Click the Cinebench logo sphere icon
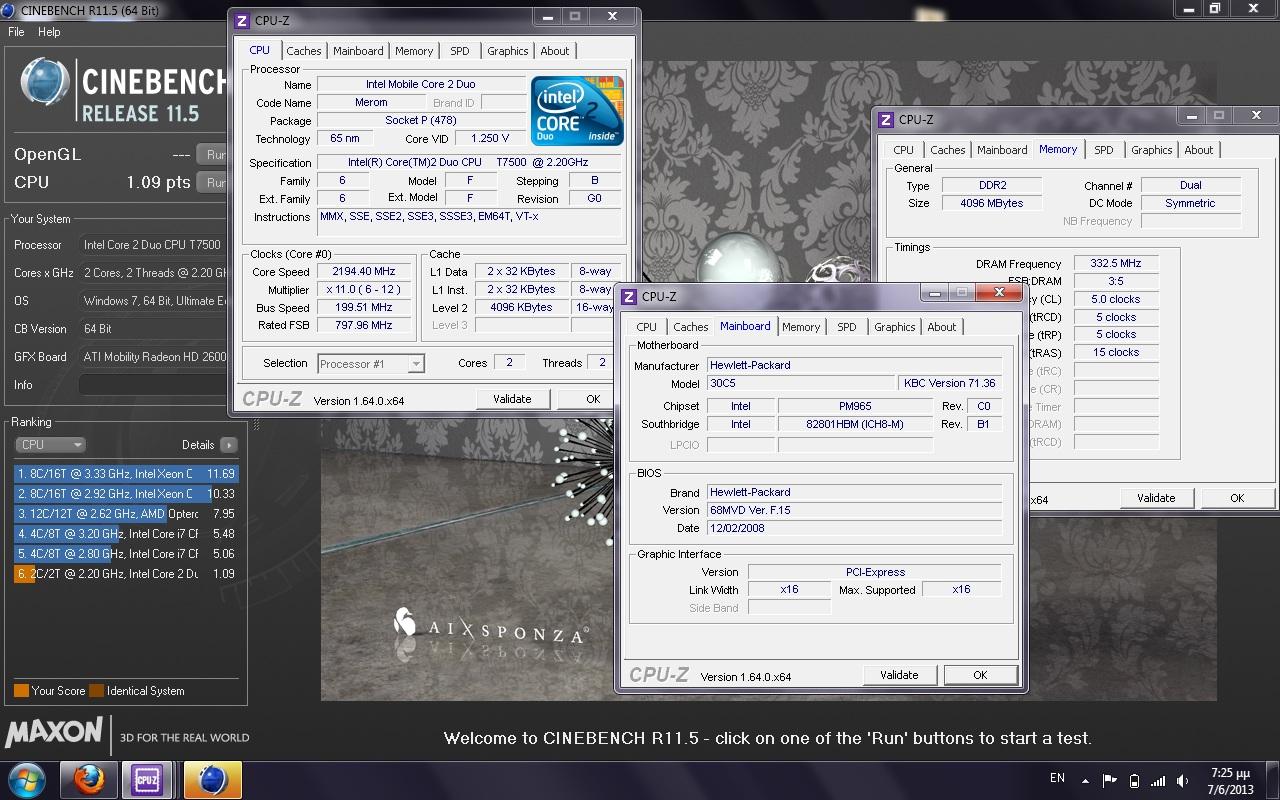Viewport: 1280px width, 800px height. (44, 83)
